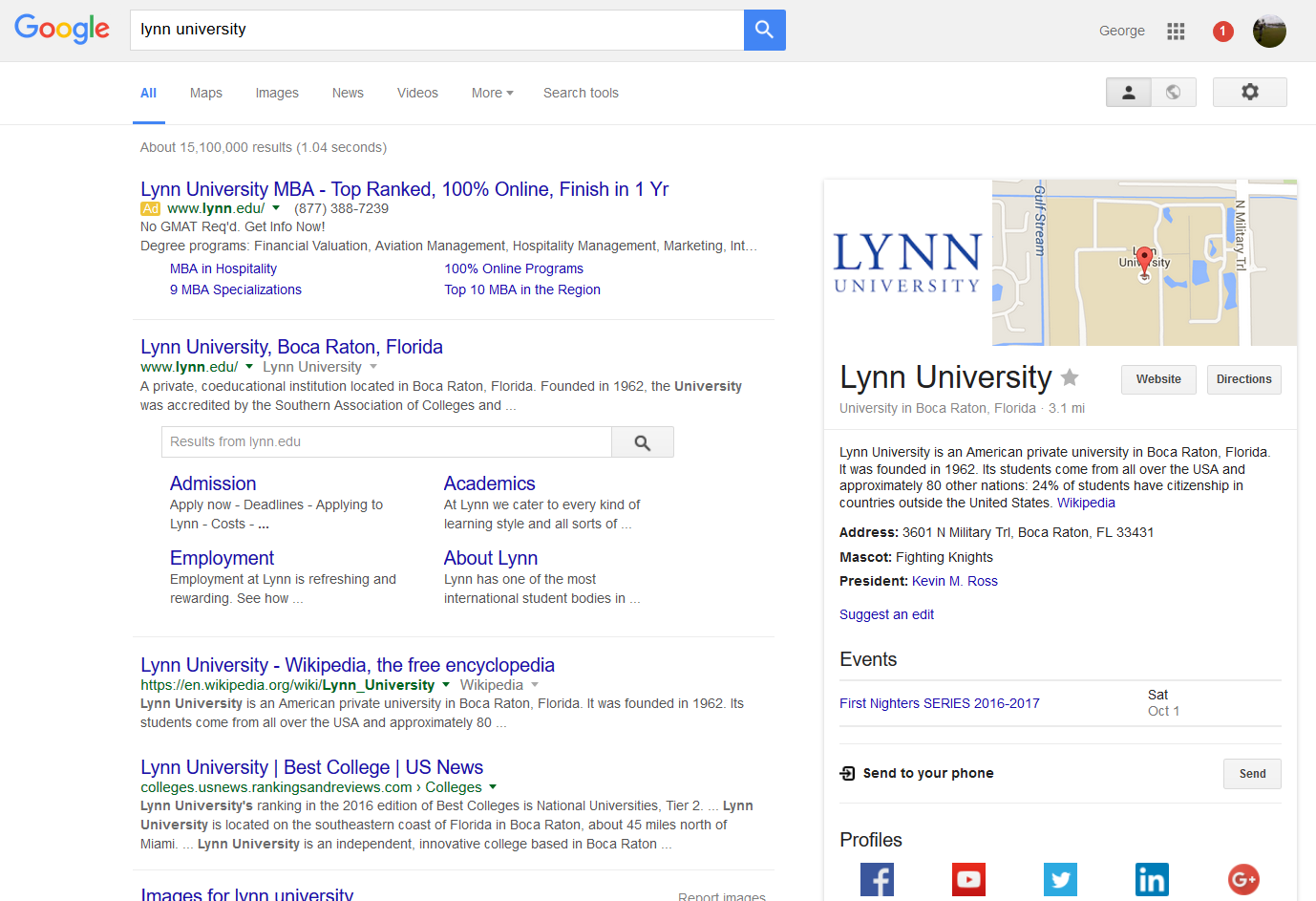
Task: Open Lynn University's Twitter profile
Action: coord(1060,879)
